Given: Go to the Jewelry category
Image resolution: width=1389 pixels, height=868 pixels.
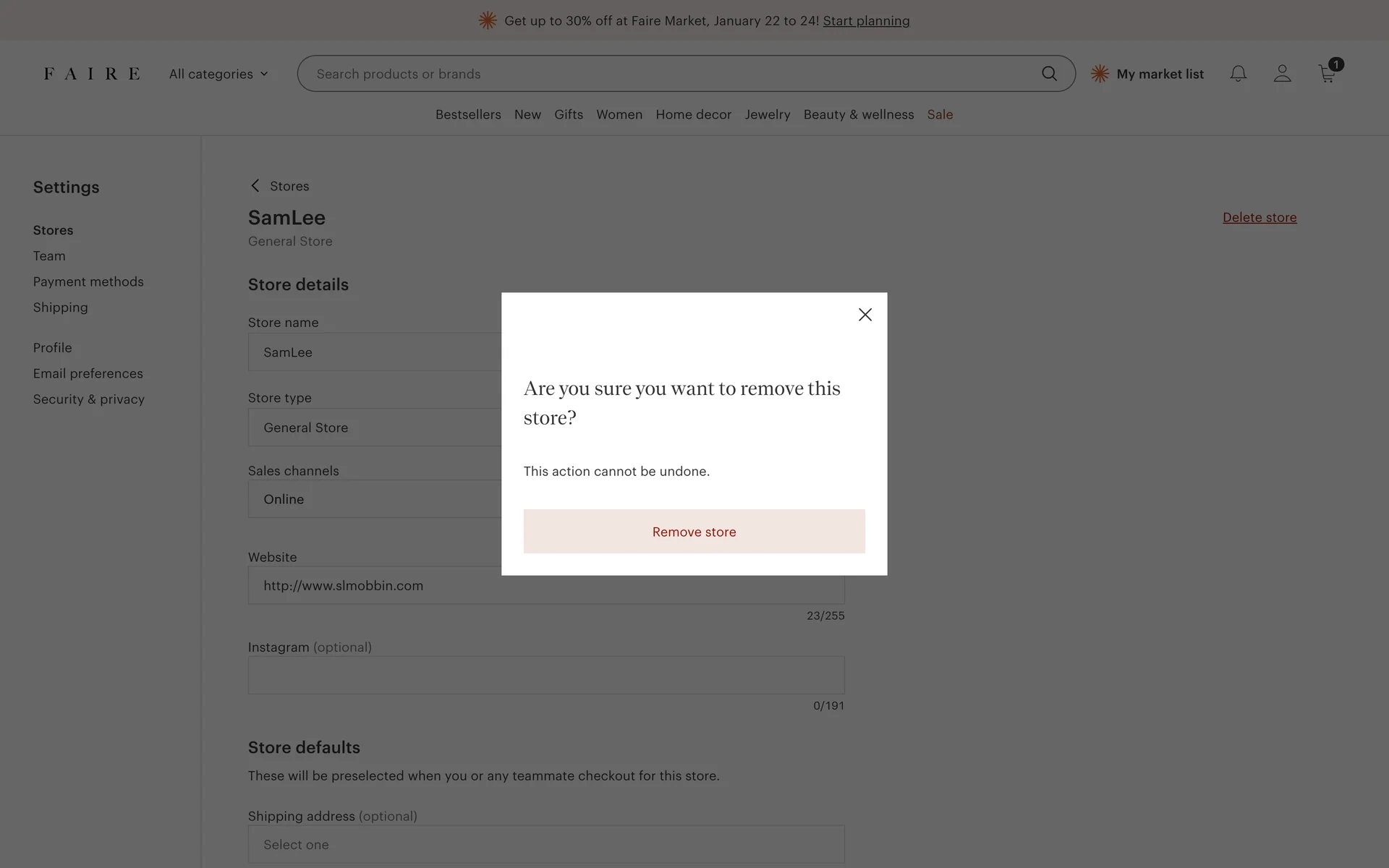Looking at the screenshot, I should pos(767,114).
